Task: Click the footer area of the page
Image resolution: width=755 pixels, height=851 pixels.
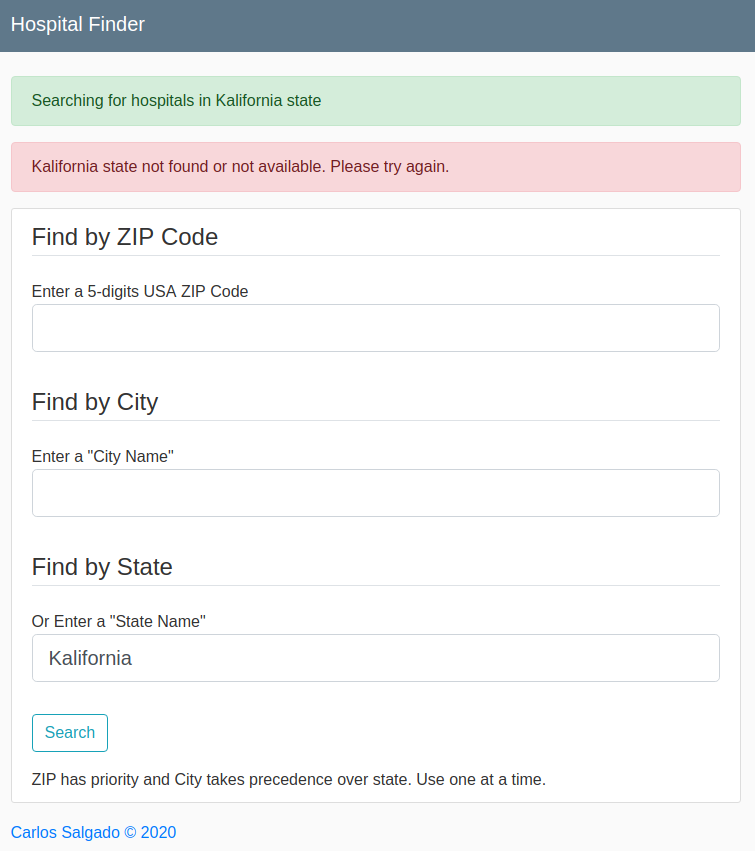Action: (x=375, y=832)
